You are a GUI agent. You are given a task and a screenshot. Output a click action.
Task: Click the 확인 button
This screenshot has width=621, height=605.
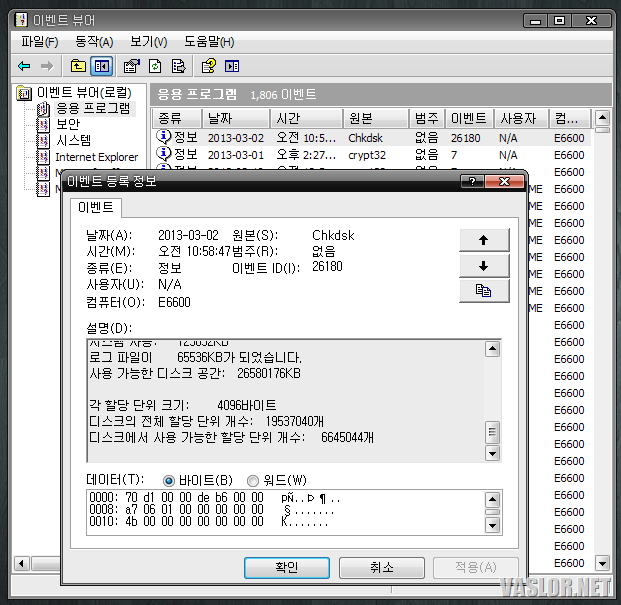[x=286, y=567]
